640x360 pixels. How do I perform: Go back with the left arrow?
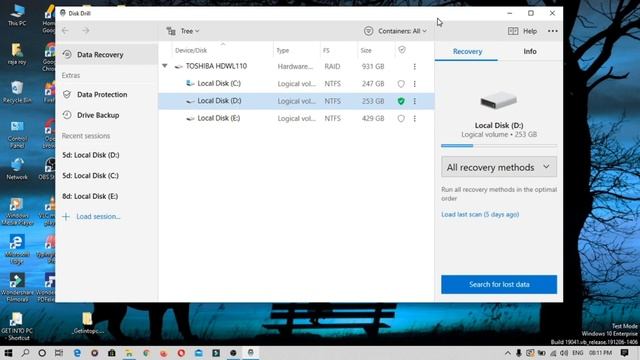click(65, 31)
